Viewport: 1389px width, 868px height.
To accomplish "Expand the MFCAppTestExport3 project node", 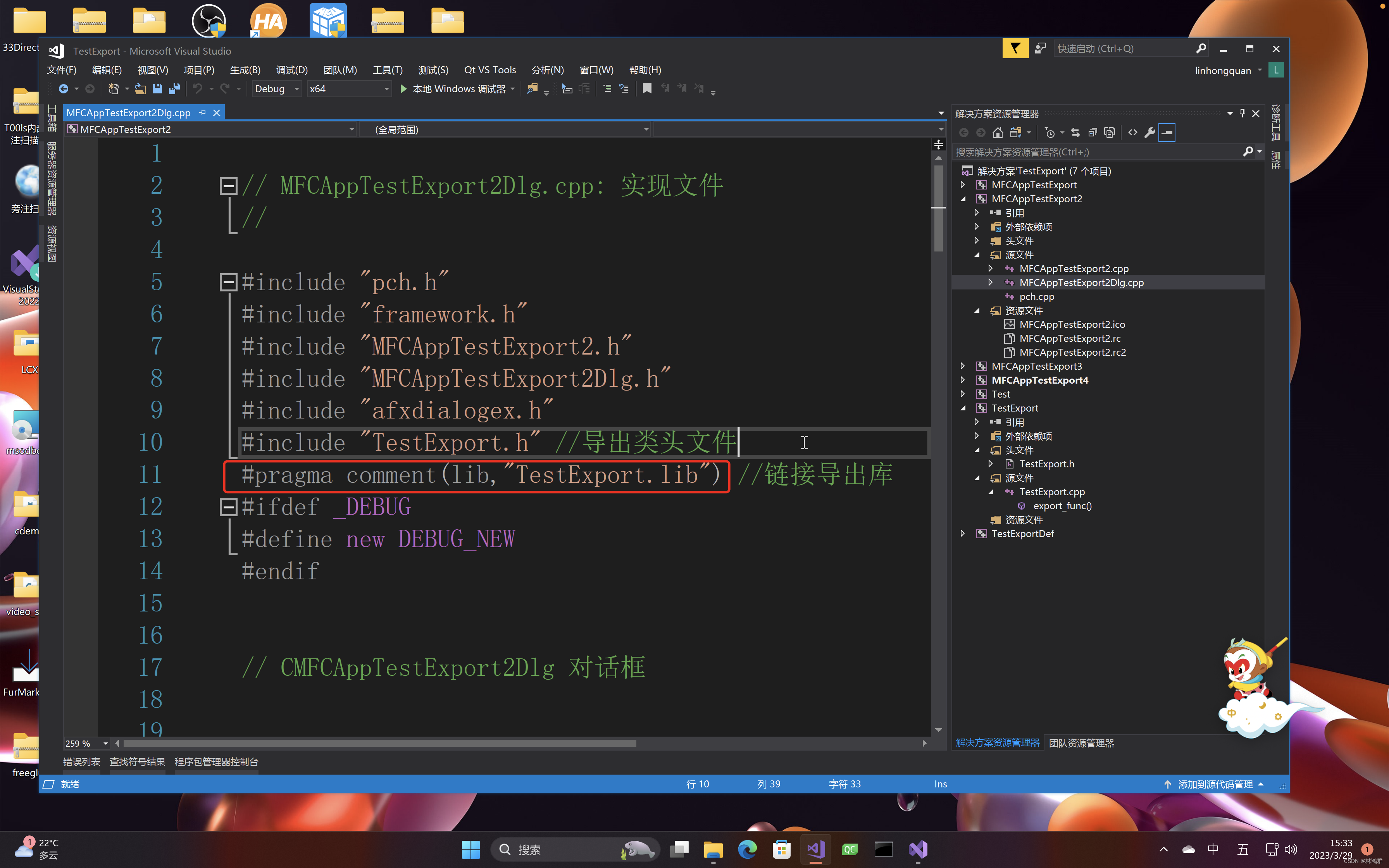I will tap(963, 366).
